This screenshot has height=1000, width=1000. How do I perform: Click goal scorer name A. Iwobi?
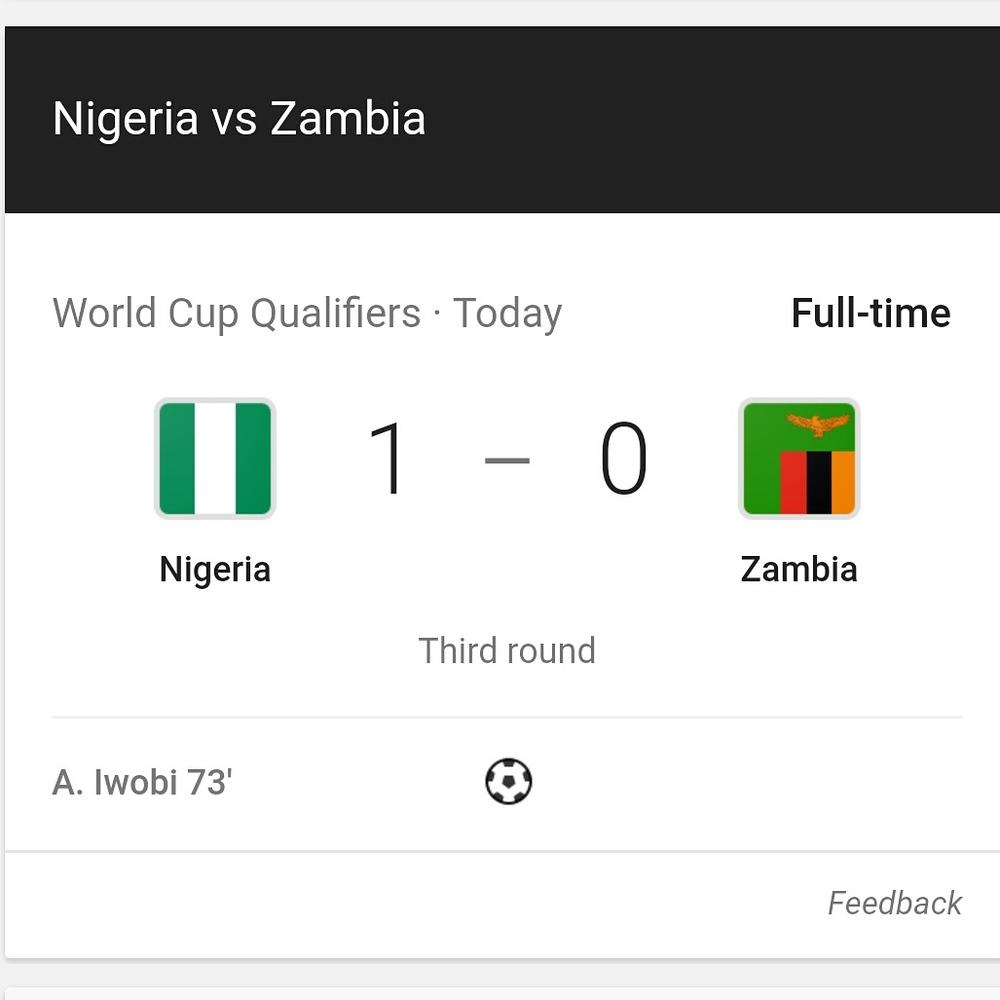coord(114,782)
